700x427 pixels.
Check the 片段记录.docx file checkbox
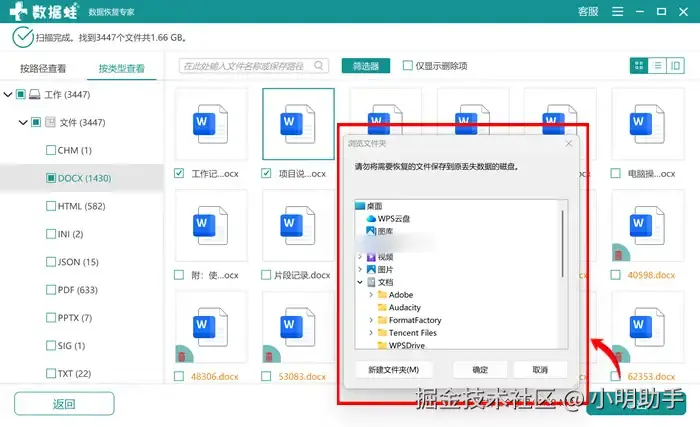[x=266, y=275]
